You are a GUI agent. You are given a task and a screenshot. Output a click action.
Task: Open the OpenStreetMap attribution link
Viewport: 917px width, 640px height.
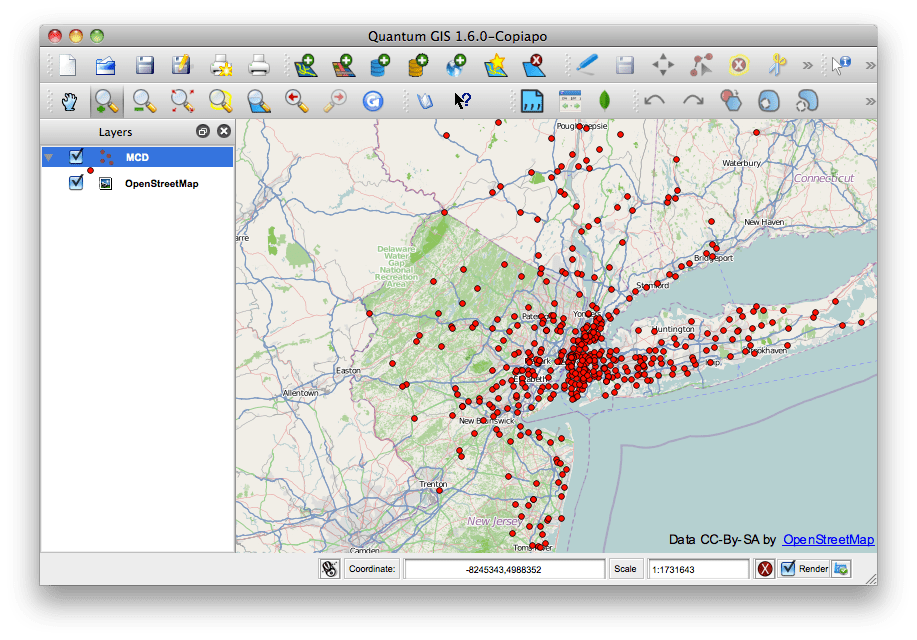tap(828, 540)
